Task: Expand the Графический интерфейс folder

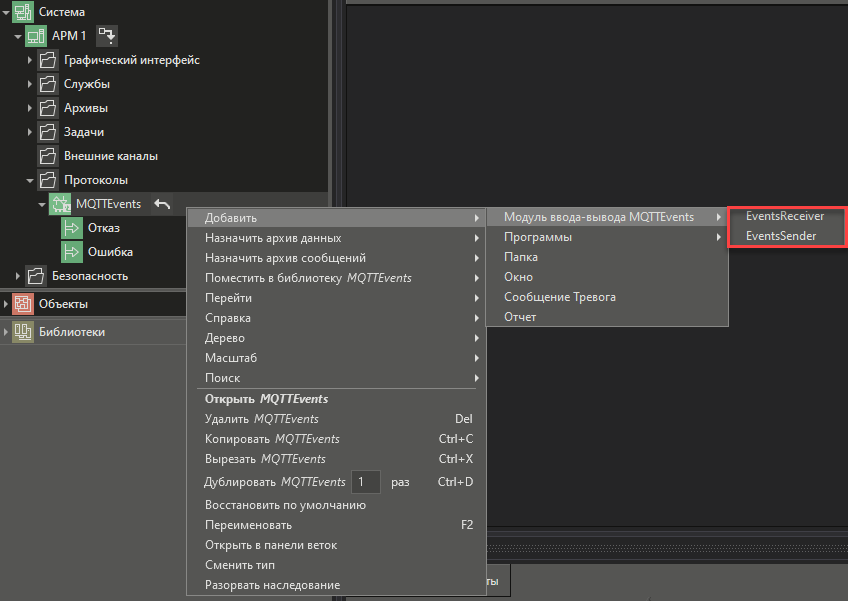Action: tap(30, 60)
